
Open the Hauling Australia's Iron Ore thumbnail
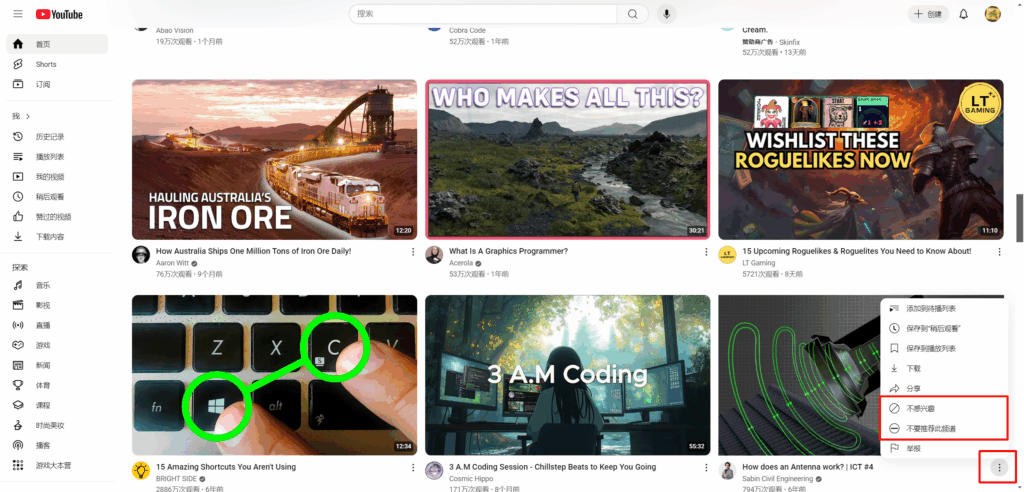[x=274, y=159]
